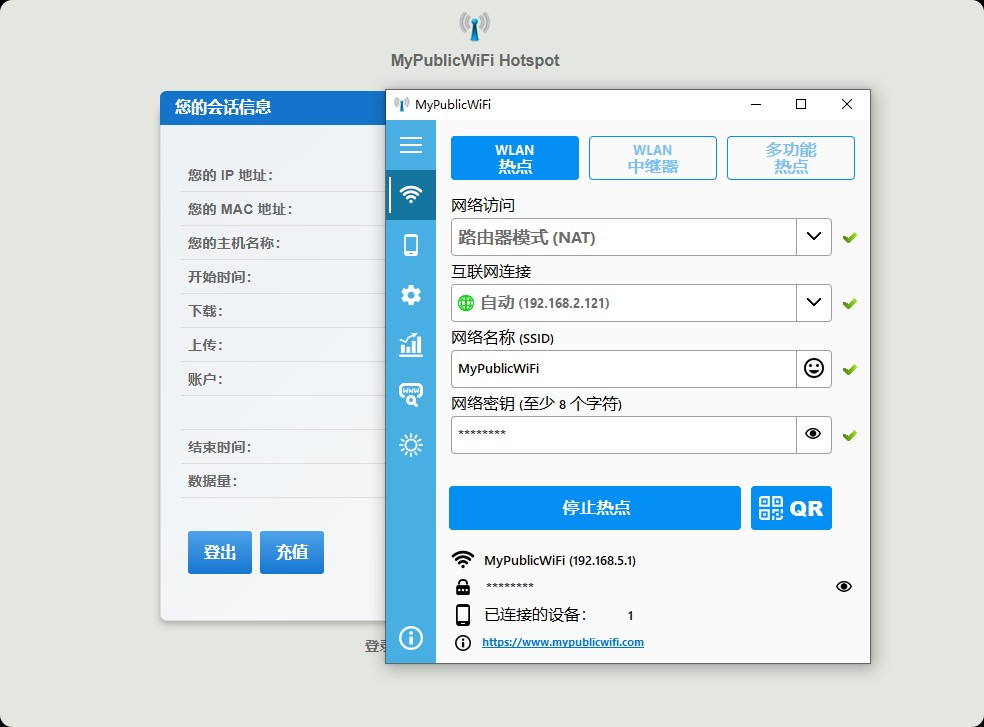Select the connected clients phone icon in sidebar

tap(410, 244)
